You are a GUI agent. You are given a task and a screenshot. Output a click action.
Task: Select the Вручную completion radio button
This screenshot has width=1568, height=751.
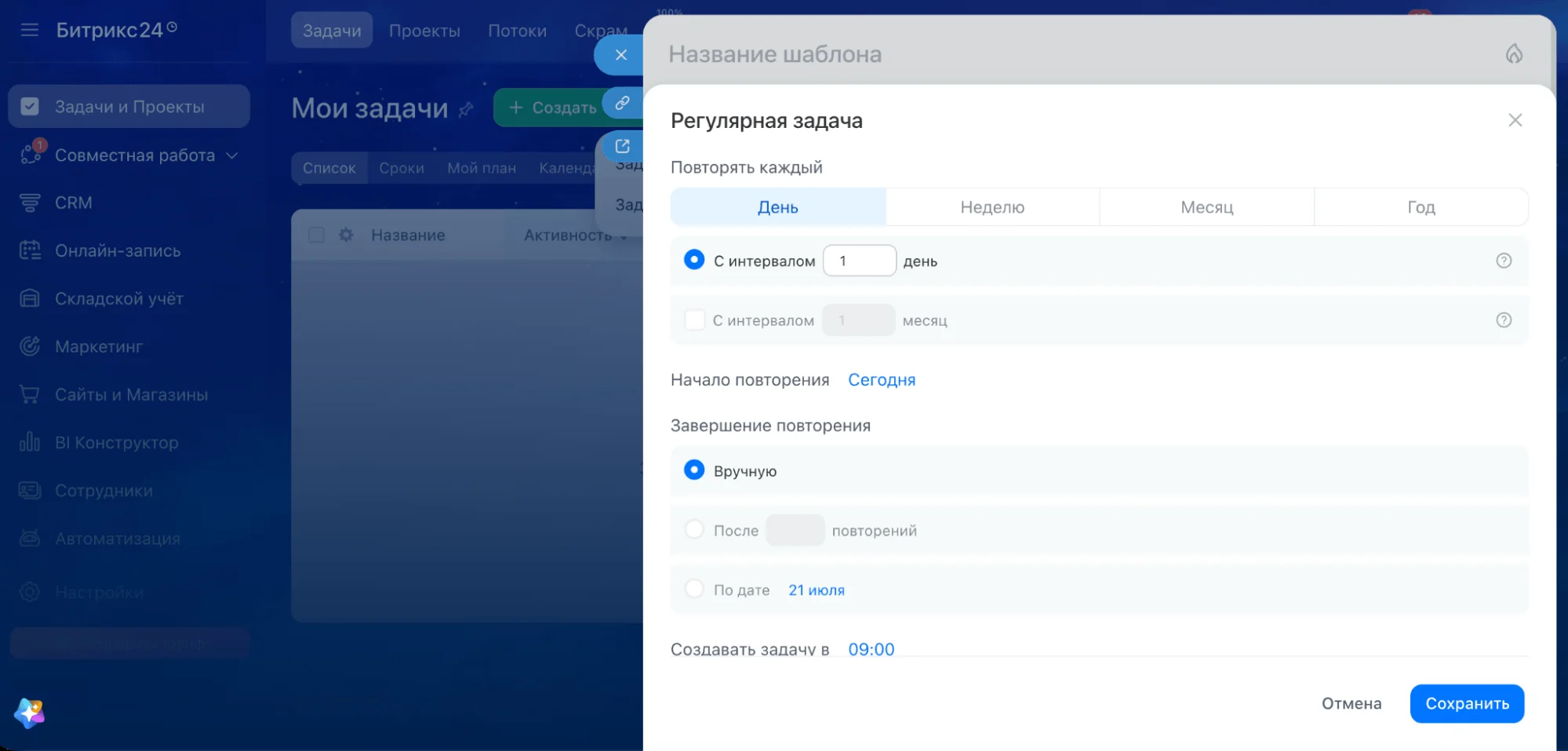point(693,470)
